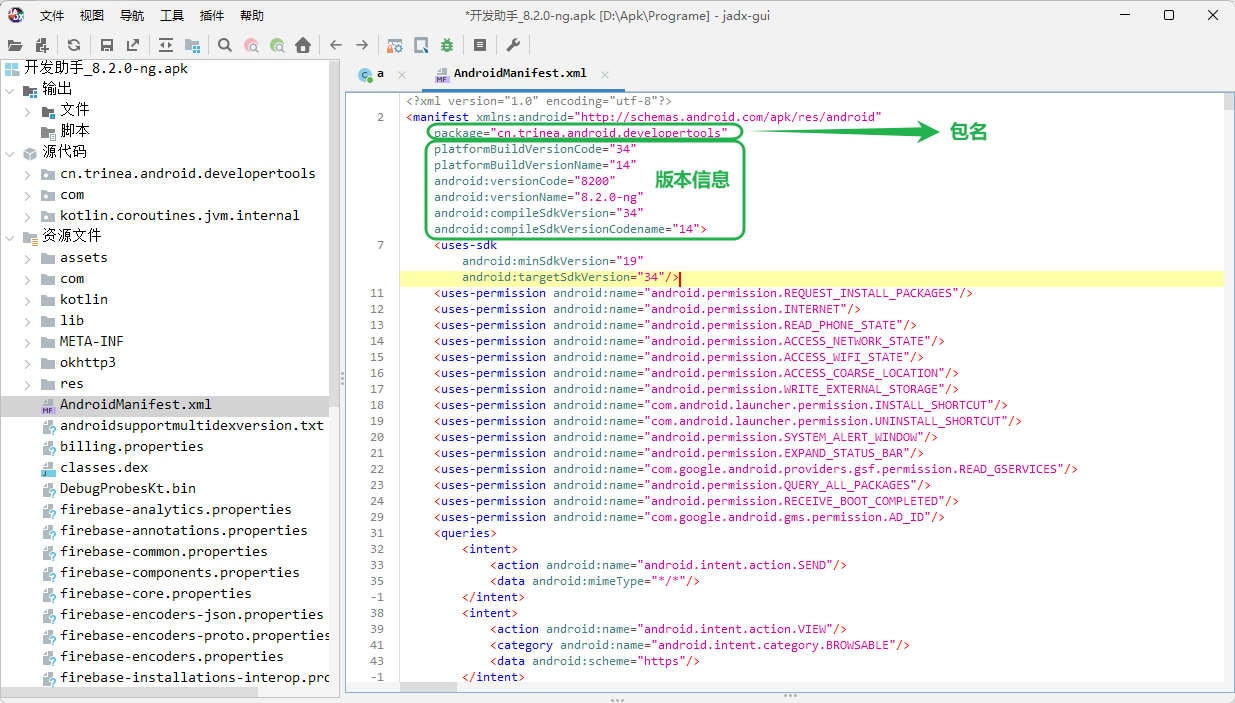Open firebase-core.properties file
The width and height of the screenshot is (1235, 703).
tap(155, 593)
